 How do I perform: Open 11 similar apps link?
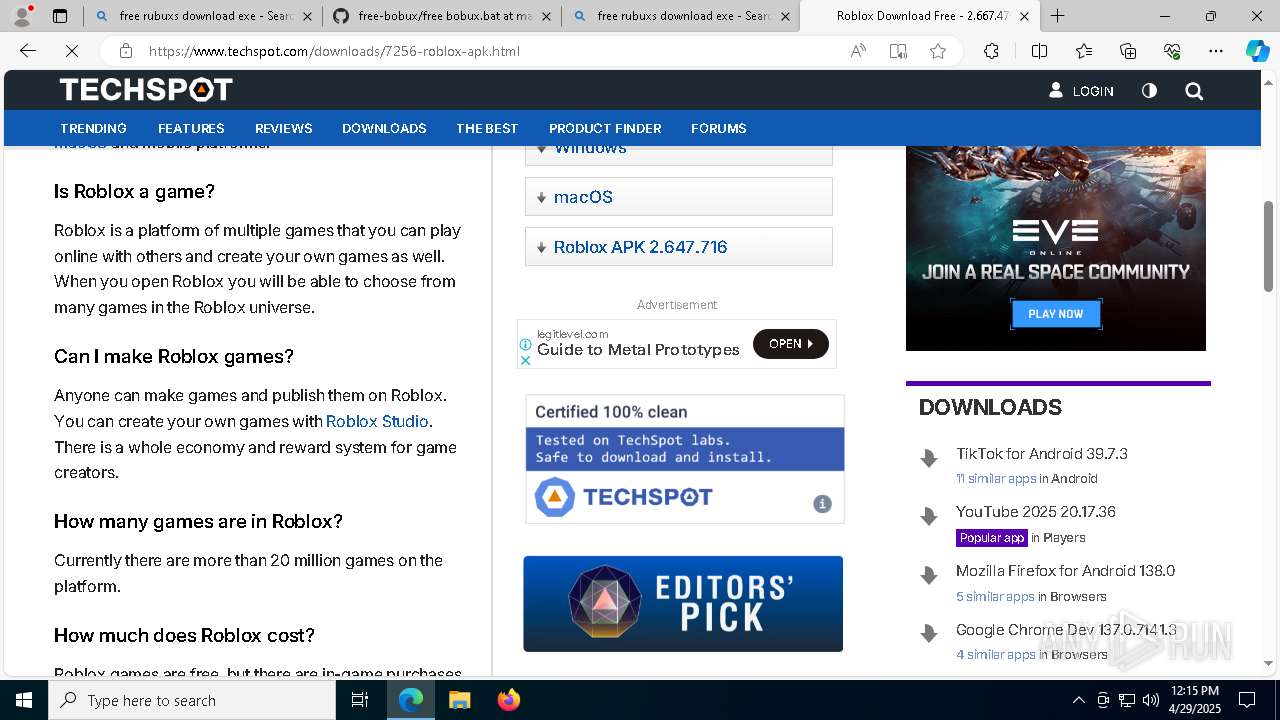(996, 479)
